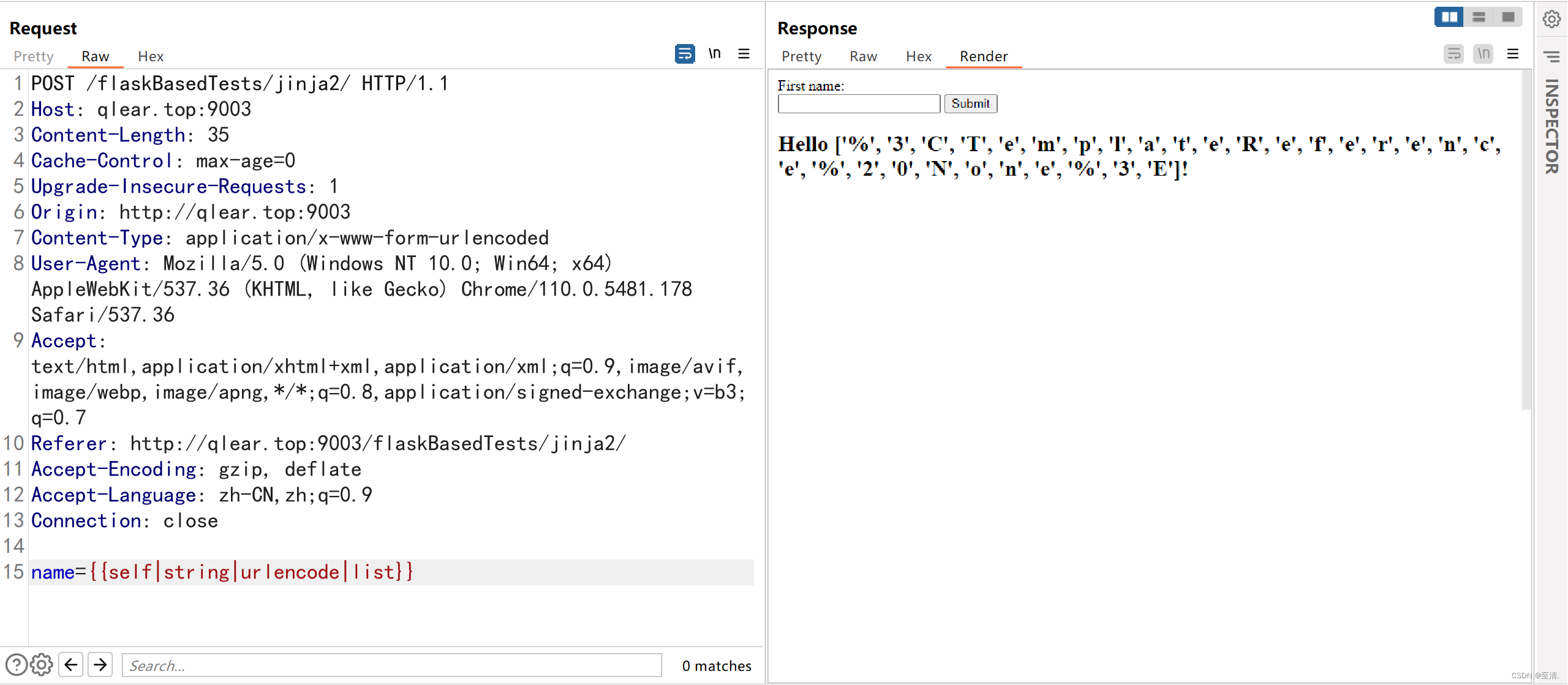Click the Upgrade-Insecure-Requests header line
This screenshot has width=1568, height=685.
click(184, 186)
